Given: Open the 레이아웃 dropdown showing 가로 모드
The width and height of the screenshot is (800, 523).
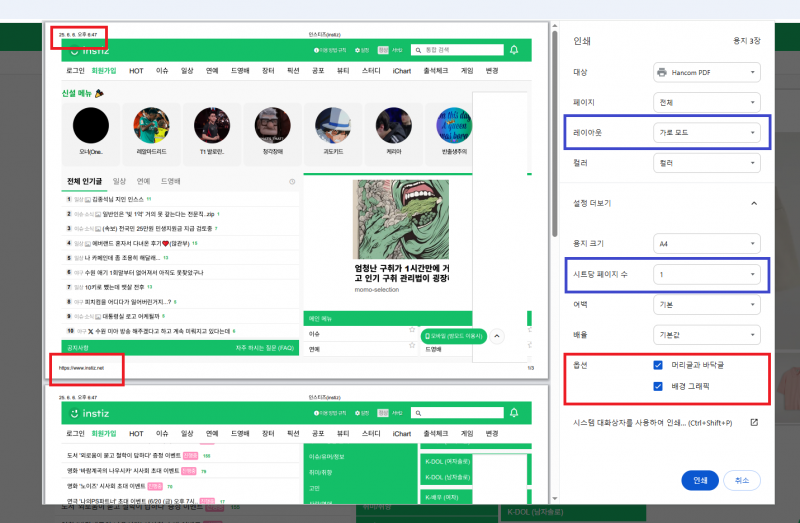Looking at the screenshot, I should coord(707,133).
